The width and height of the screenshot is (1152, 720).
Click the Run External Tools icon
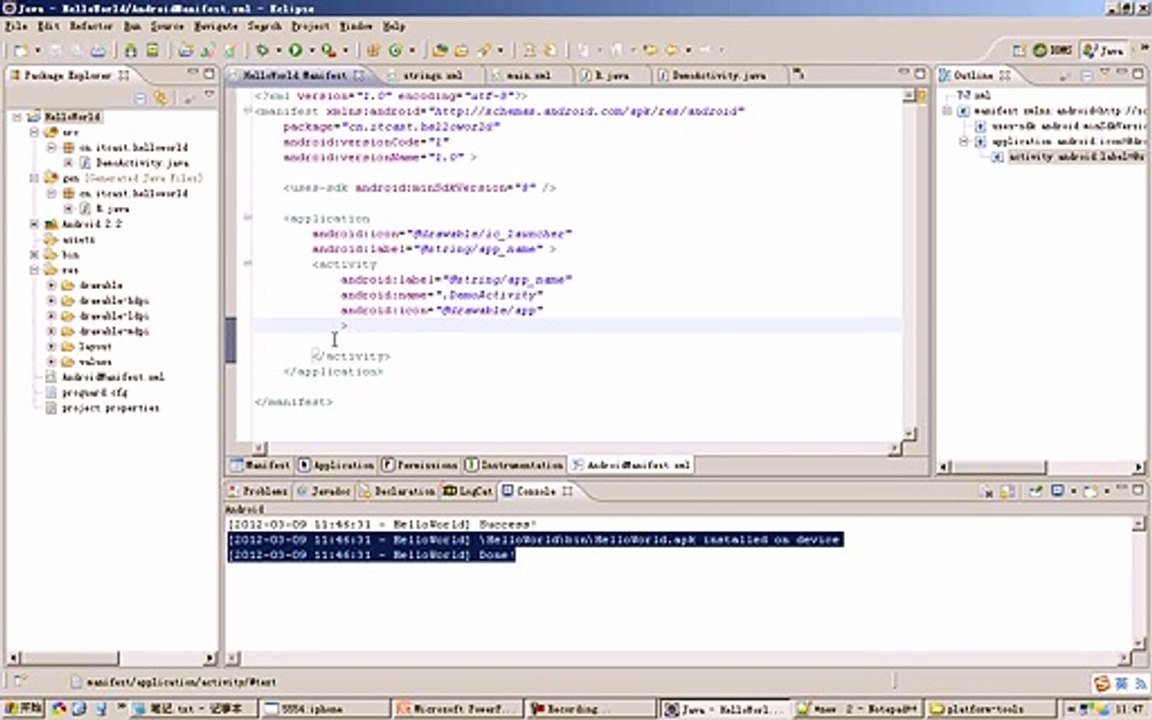click(328, 51)
